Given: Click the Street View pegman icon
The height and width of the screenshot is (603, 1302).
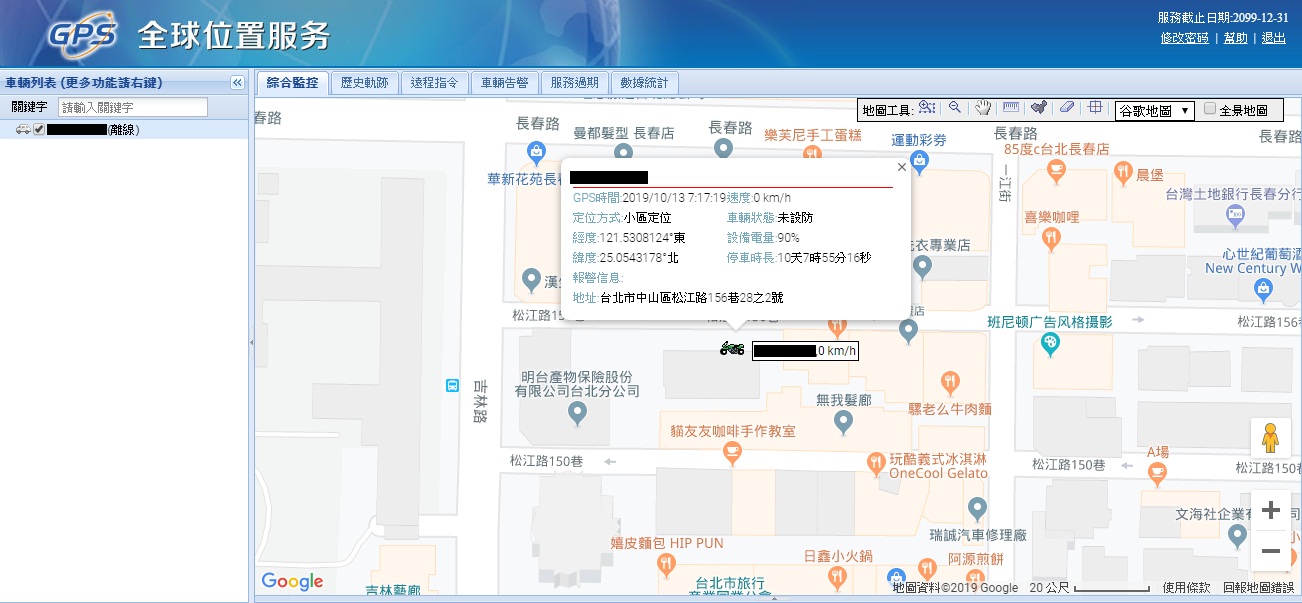Looking at the screenshot, I should click(1270, 438).
